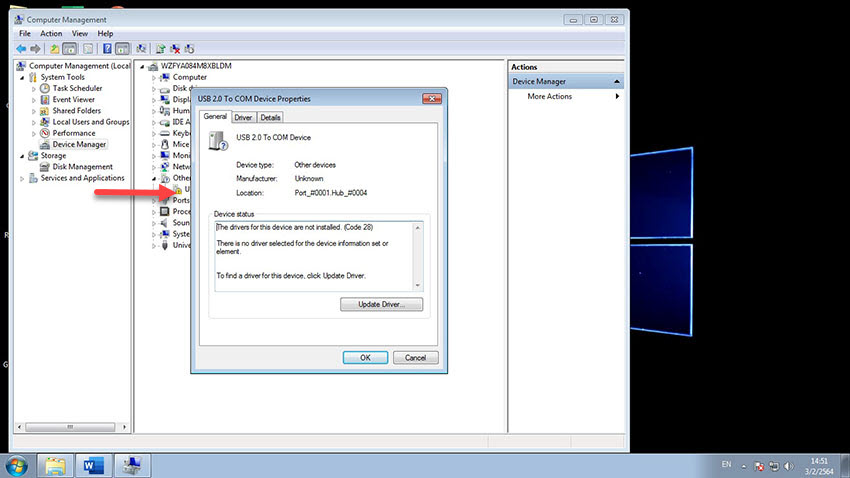Select Device Manager tree node
Image resolution: width=850 pixels, height=478 pixels.
click(79, 144)
